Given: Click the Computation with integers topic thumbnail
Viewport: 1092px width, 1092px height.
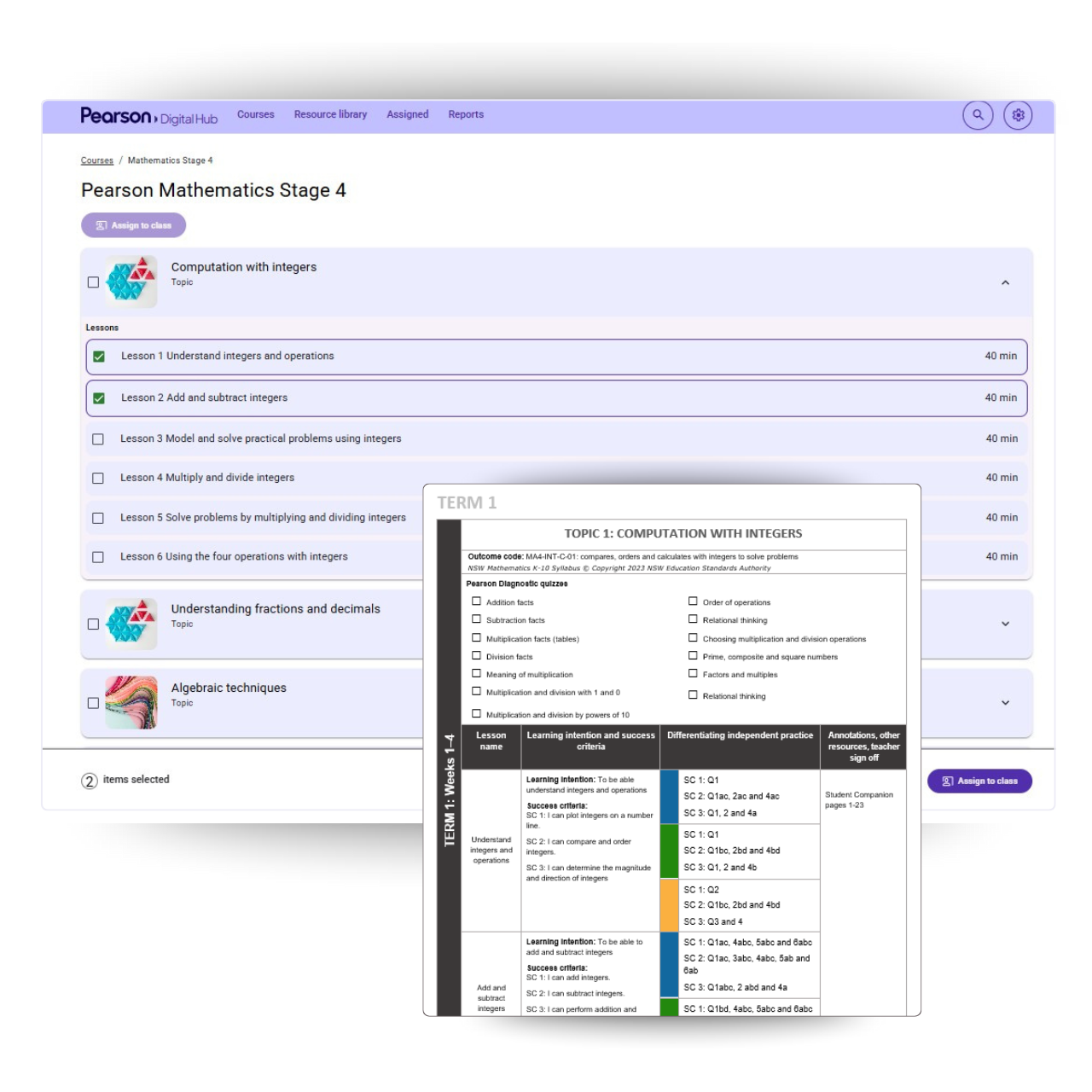Looking at the screenshot, I should pos(131,282).
